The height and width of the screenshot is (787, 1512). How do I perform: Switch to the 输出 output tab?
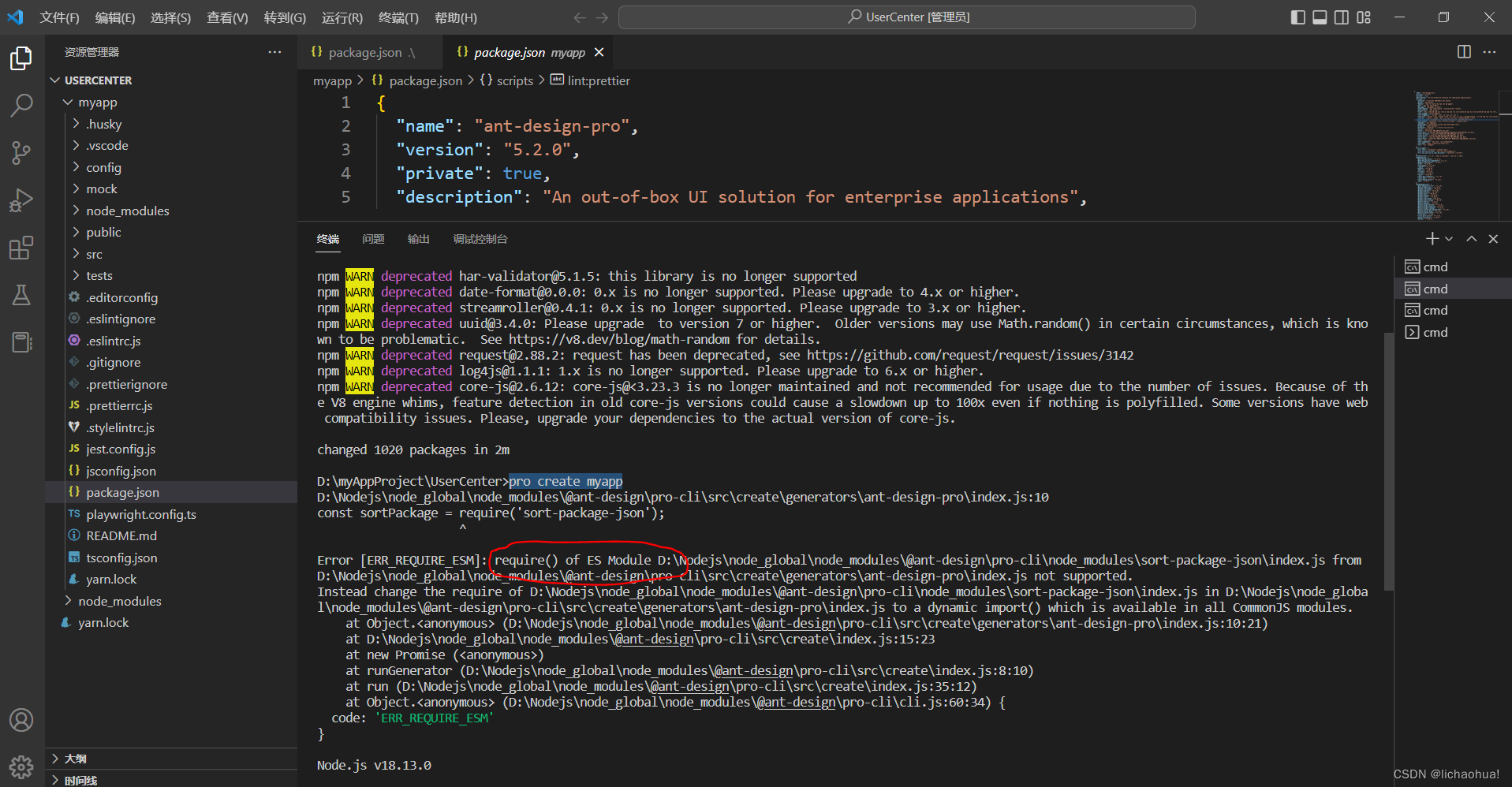(418, 239)
